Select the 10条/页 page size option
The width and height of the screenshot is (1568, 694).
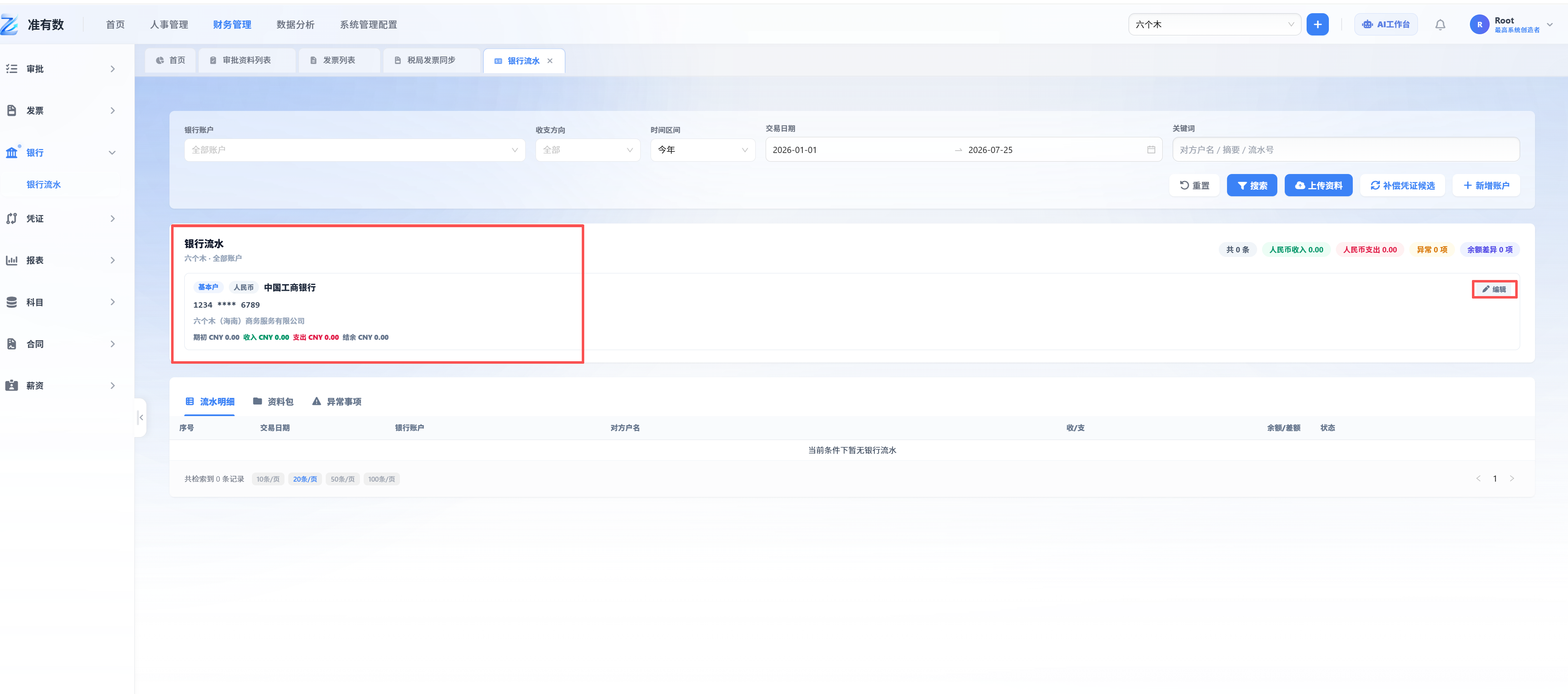(268, 479)
